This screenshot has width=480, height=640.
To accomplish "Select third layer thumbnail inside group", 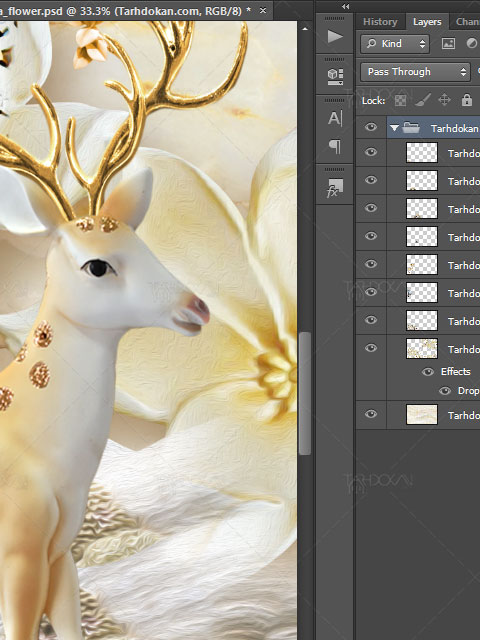I will coord(422,209).
